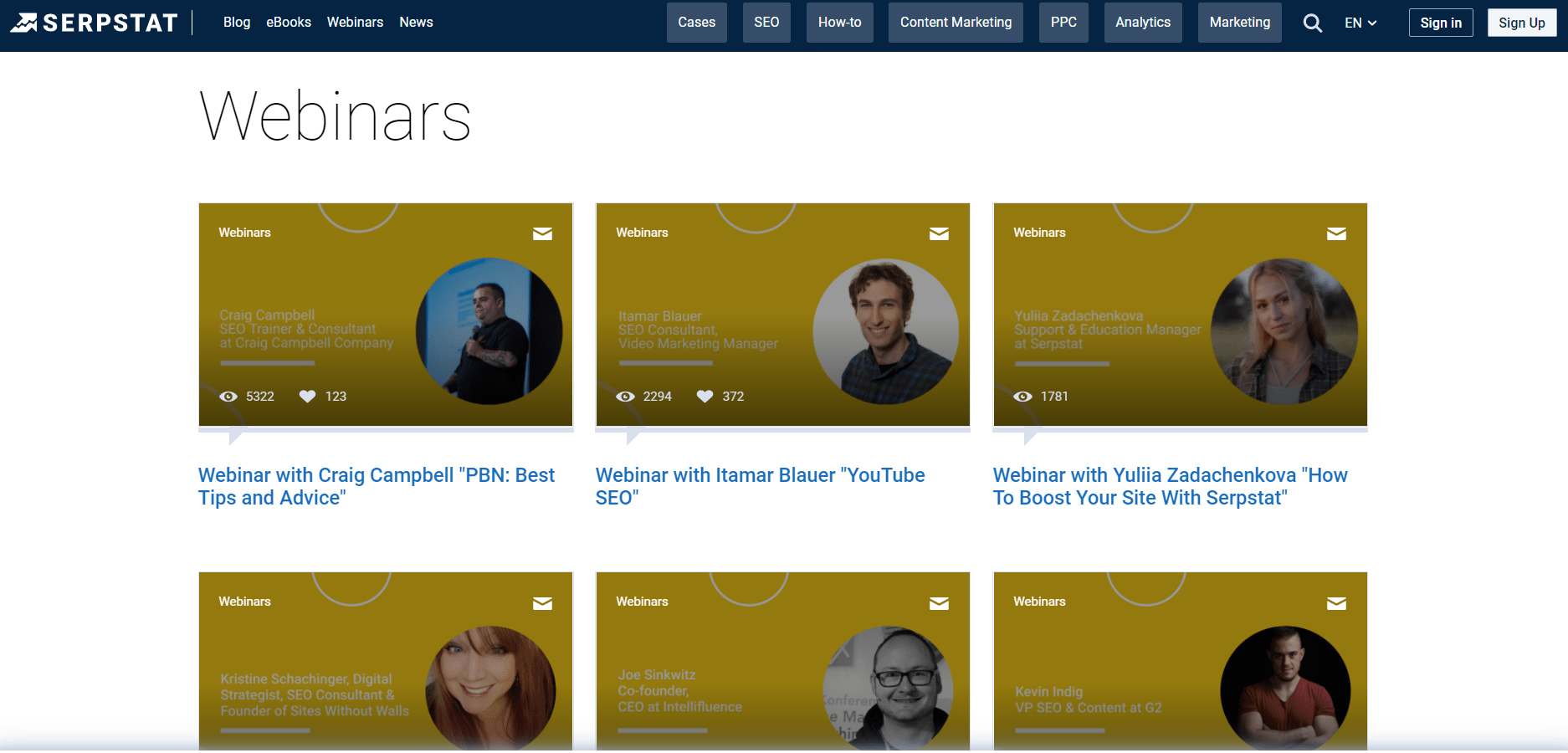Image resolution: width=1568 pixels, height=753 pixels.
Task: Click the 1781 view count text
Action: click(x=1054, y=397)
